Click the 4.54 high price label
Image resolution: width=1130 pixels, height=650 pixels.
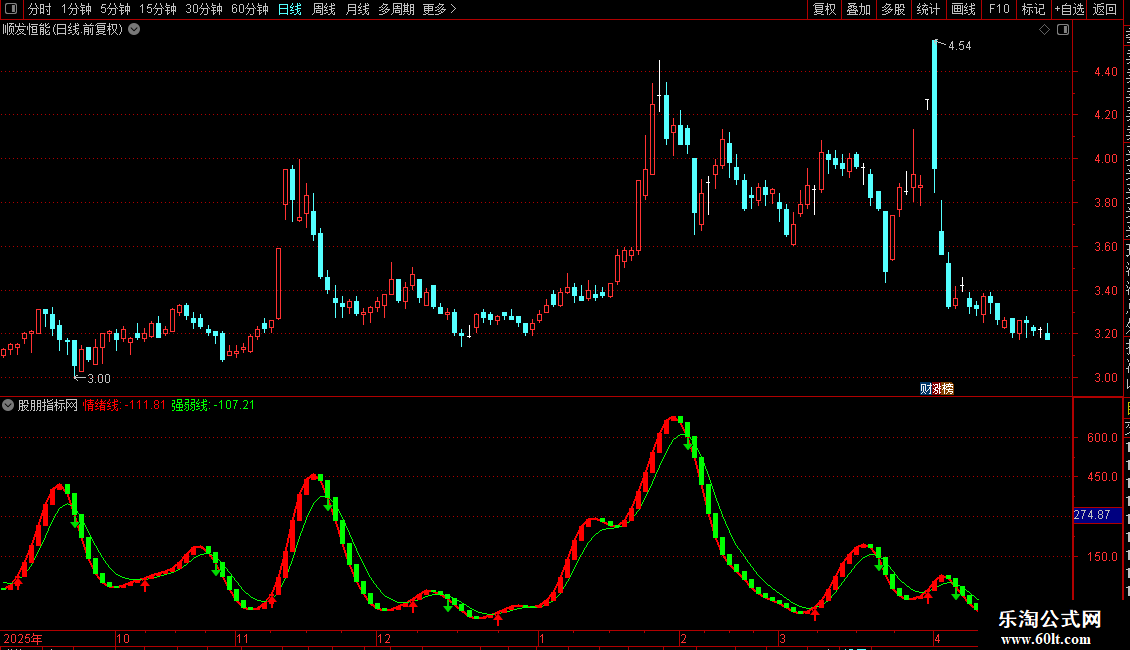(960, 45)
